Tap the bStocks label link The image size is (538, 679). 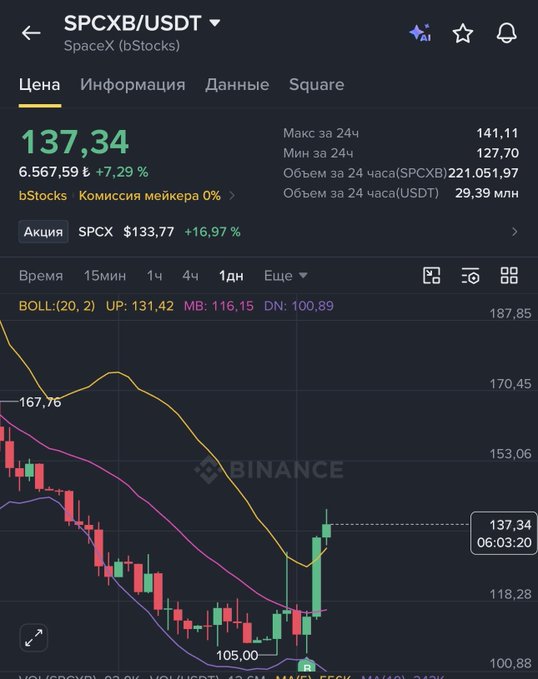[43, 196]
